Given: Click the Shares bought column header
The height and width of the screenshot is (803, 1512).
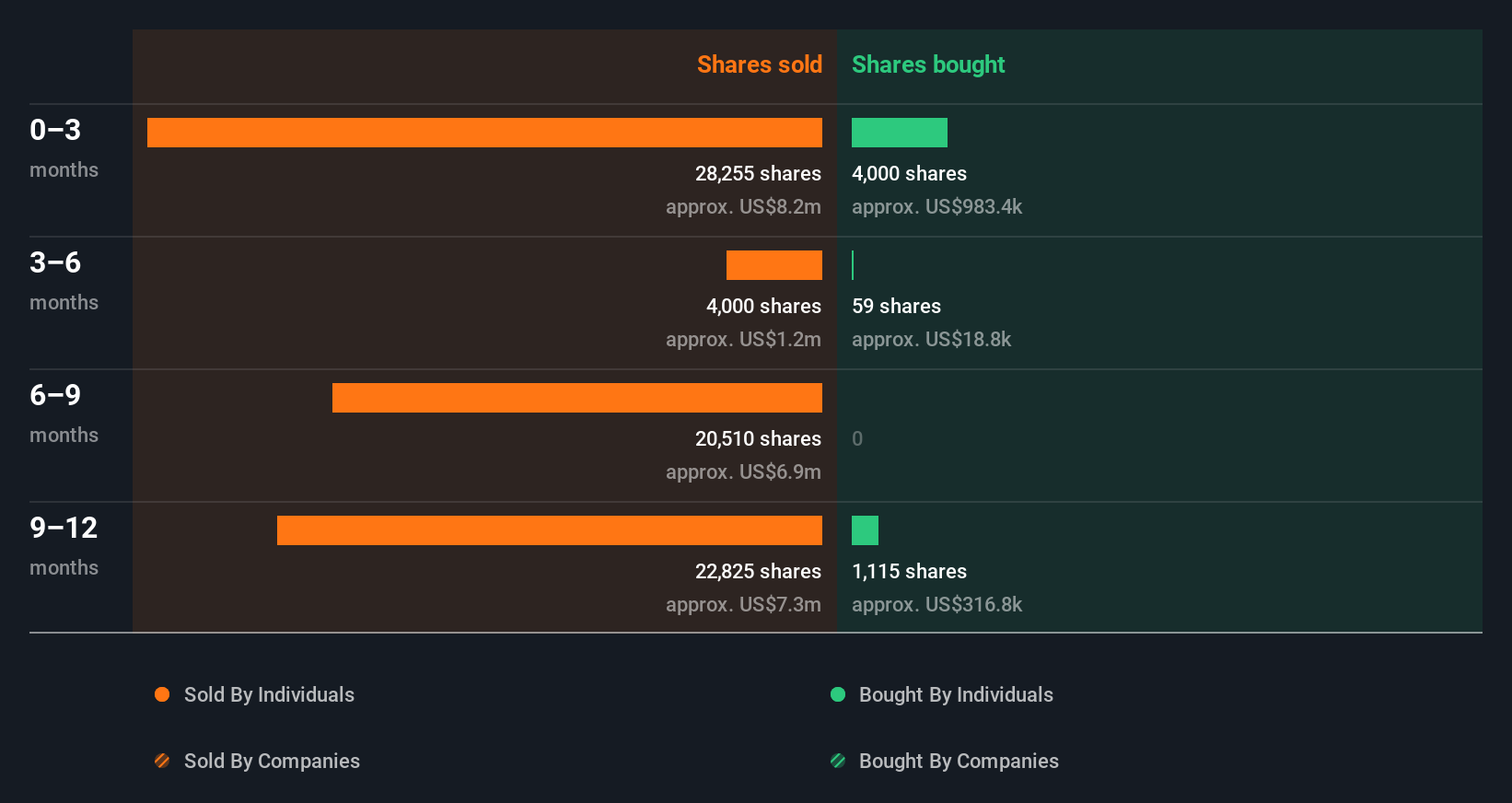Looking at the screenshot, I should coord(928,64).
